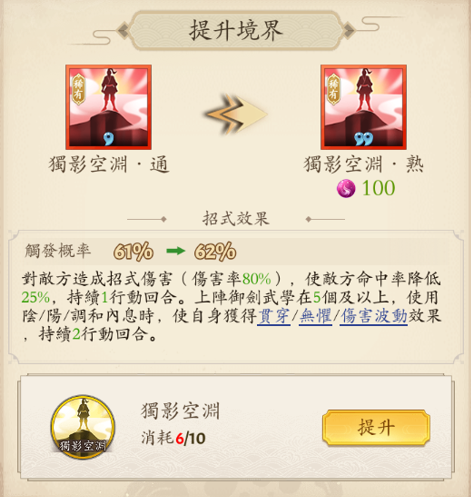The height and width of the screenshot is (497, 471).
Task: Open the 無懼 effect link
Action: [315, 316]
